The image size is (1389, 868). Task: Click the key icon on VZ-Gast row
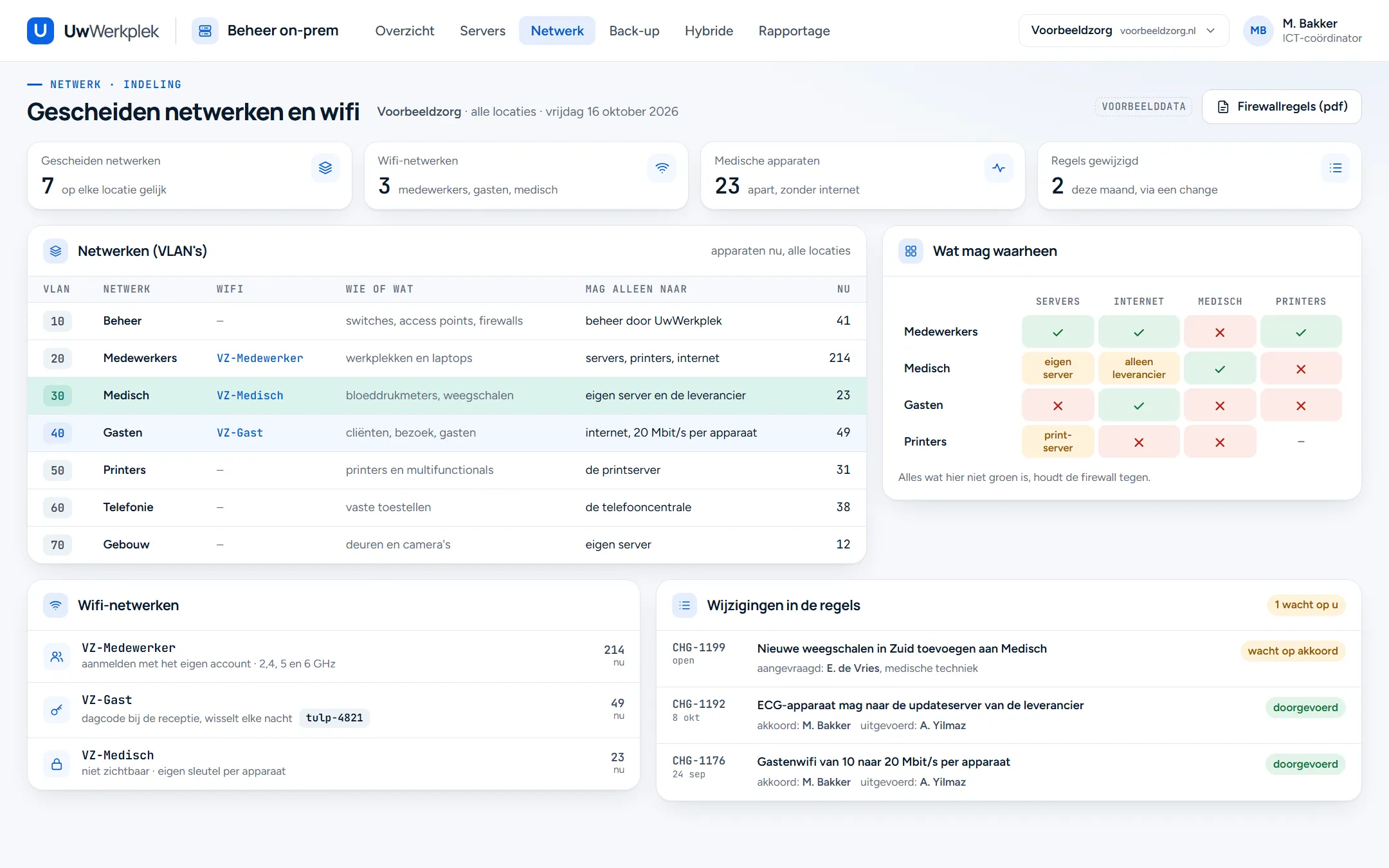pos(57,710)
